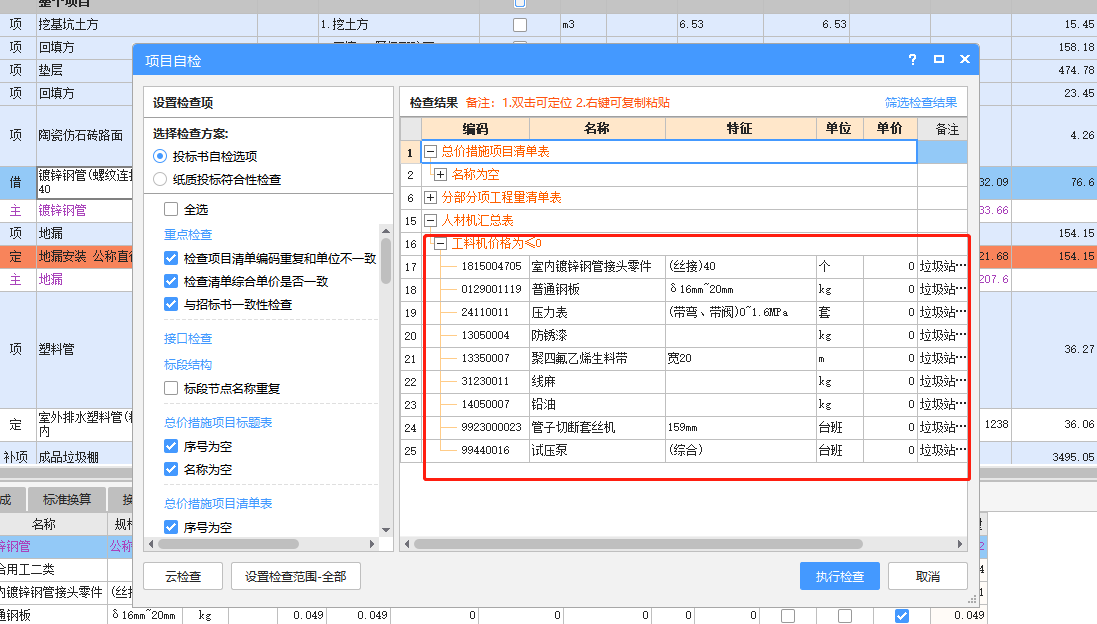The image size is (1097, 624).
Task: Click the 云检查 button
Action: pyautogui.click(x=182, y=576)
